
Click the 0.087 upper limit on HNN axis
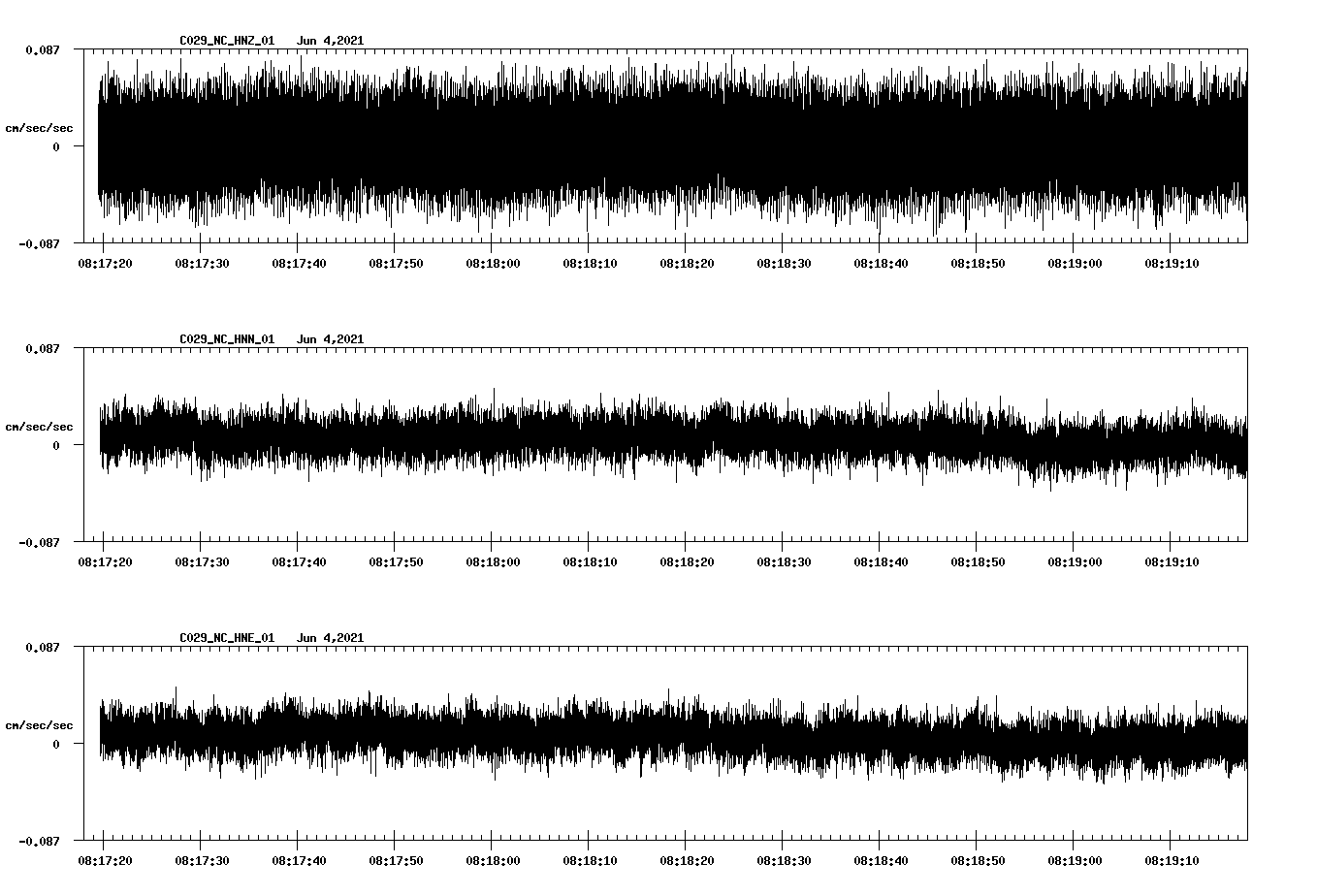point(43,348)
